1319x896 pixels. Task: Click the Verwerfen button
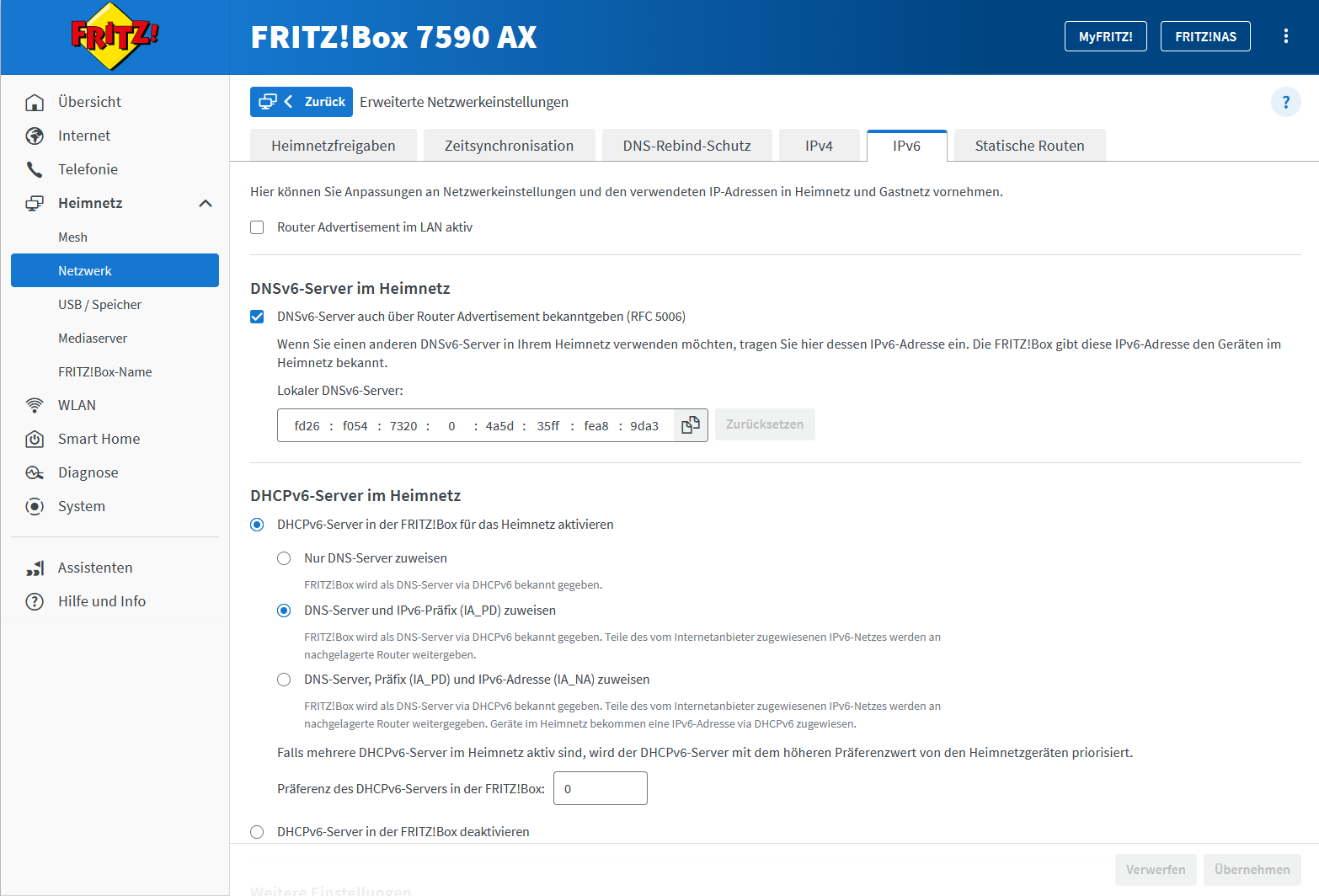[x=1156, y=870]
